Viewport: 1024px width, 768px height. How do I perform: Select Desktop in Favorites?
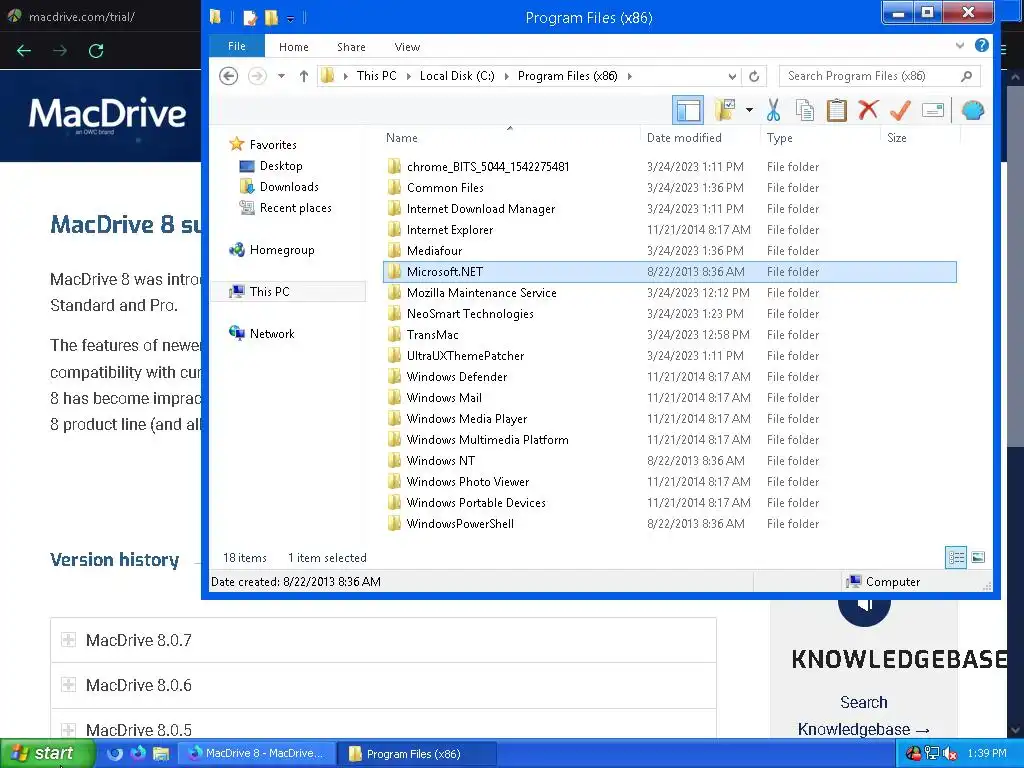[x=281, y=166]
